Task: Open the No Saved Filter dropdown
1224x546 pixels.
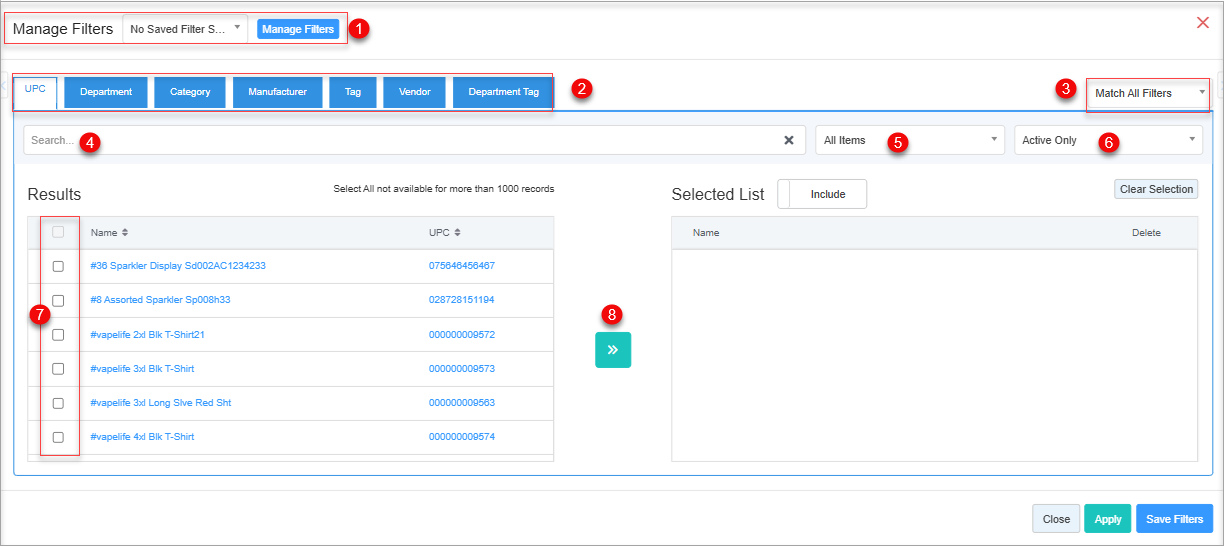Action: 185,29
